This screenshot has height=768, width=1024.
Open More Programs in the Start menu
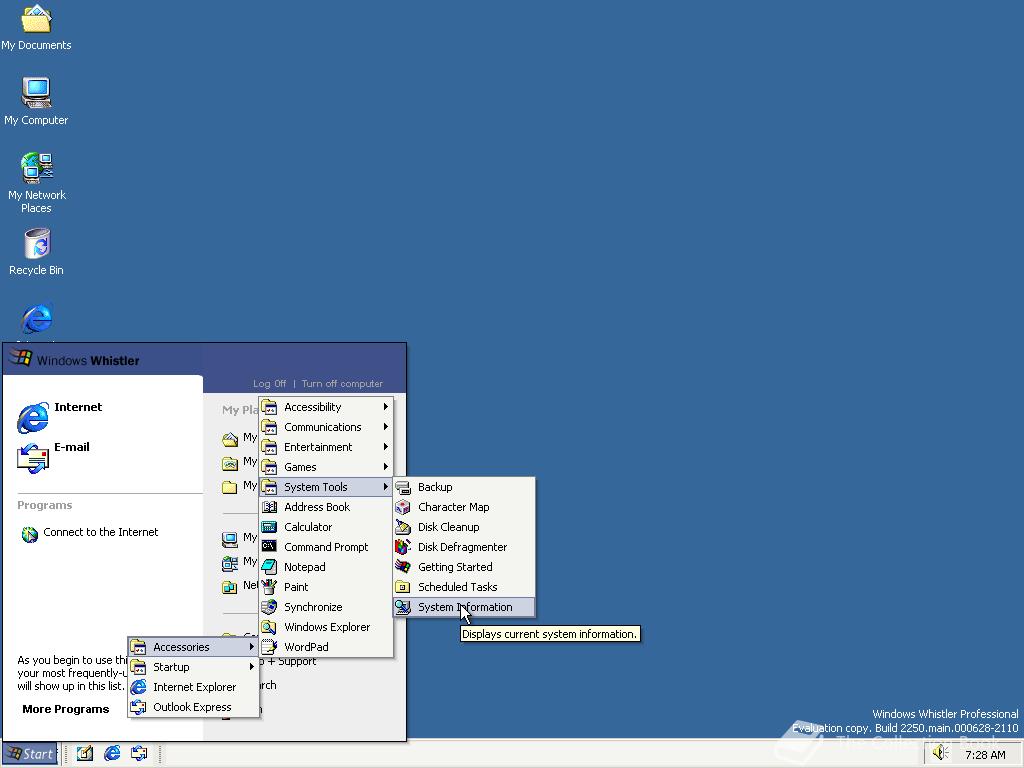click(65, 709)
